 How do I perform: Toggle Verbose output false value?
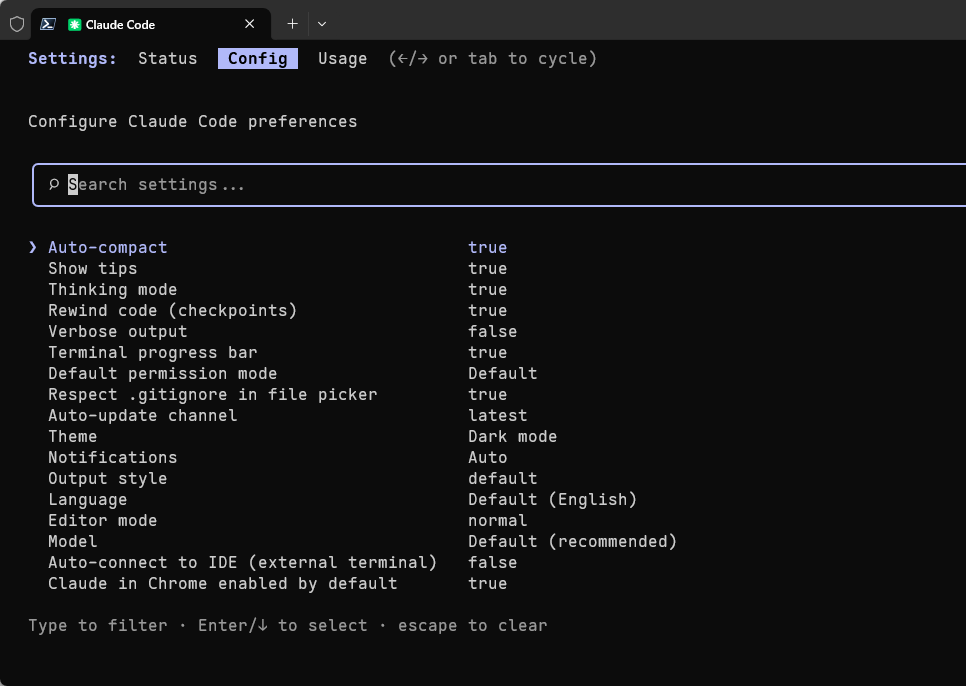[492, 331]
